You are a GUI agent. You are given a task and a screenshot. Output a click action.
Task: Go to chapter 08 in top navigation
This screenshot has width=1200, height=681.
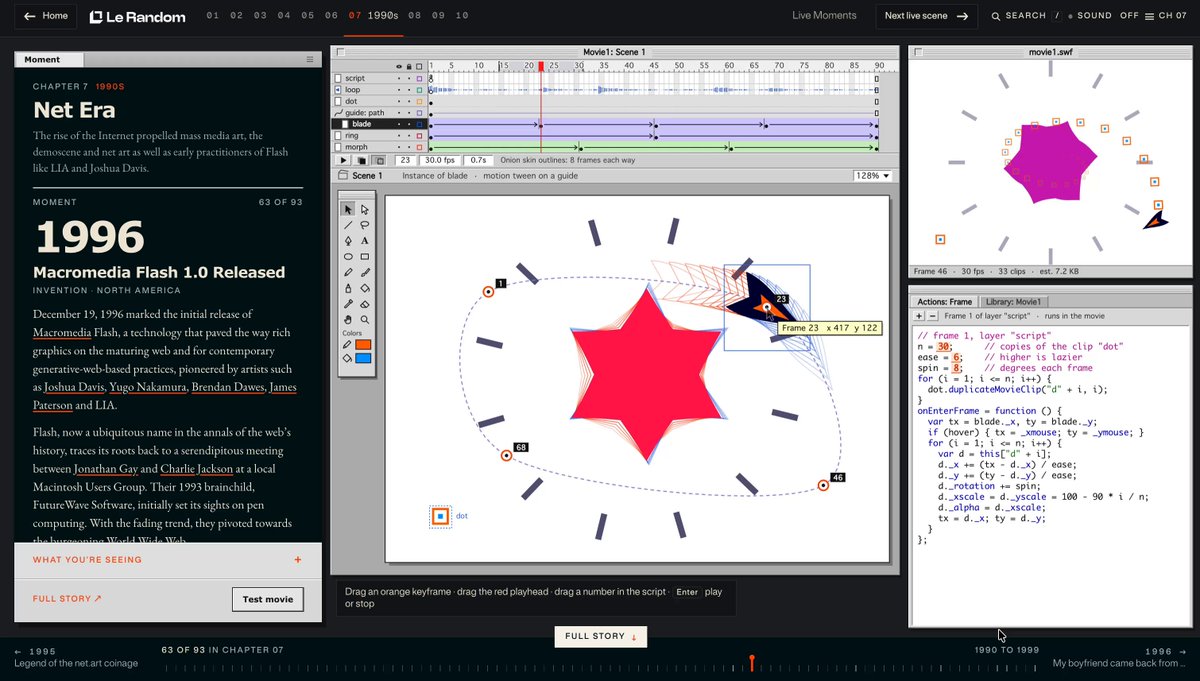413,16
